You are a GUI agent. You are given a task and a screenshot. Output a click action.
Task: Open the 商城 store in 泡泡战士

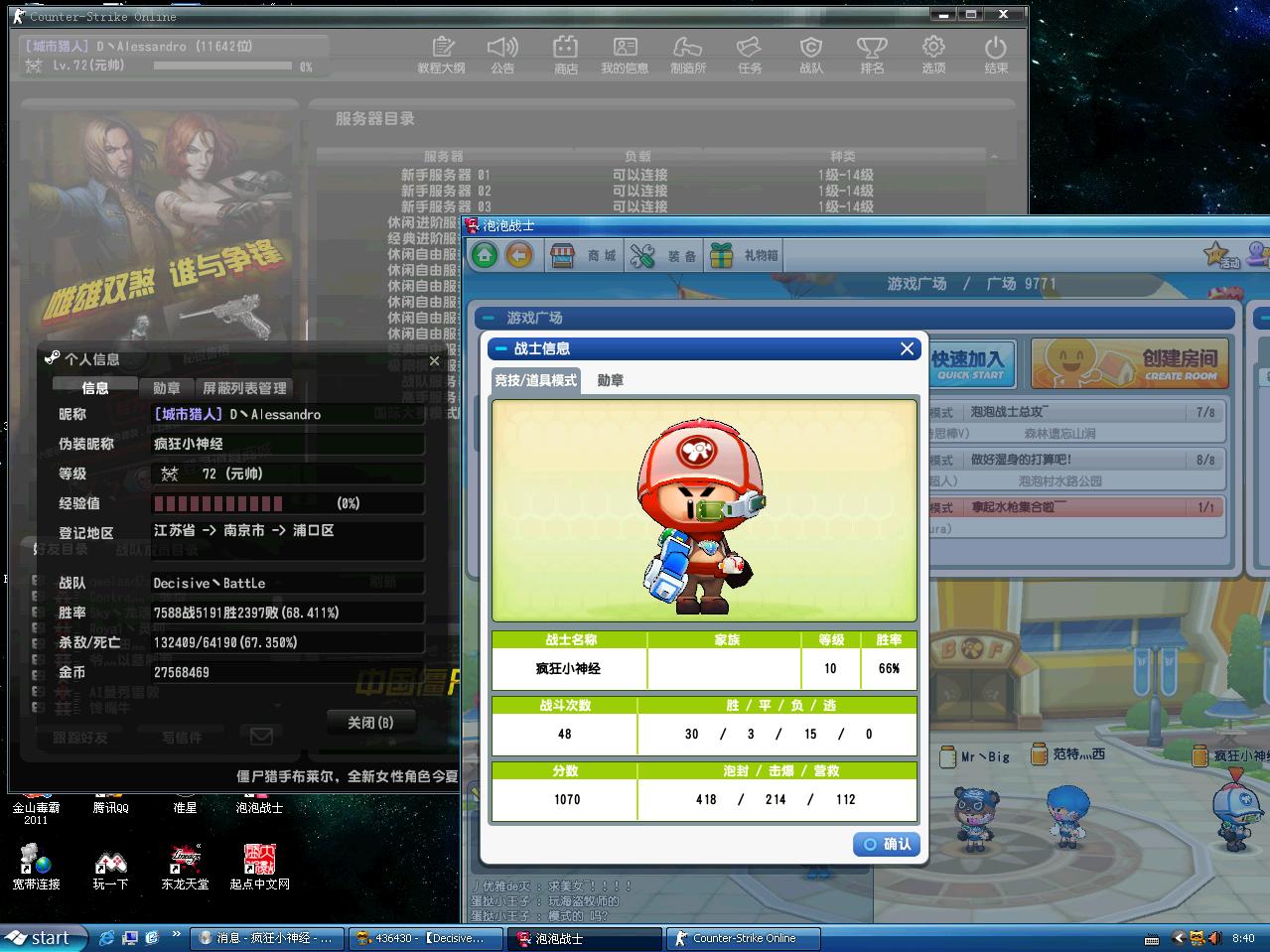[x=584, y=256]
